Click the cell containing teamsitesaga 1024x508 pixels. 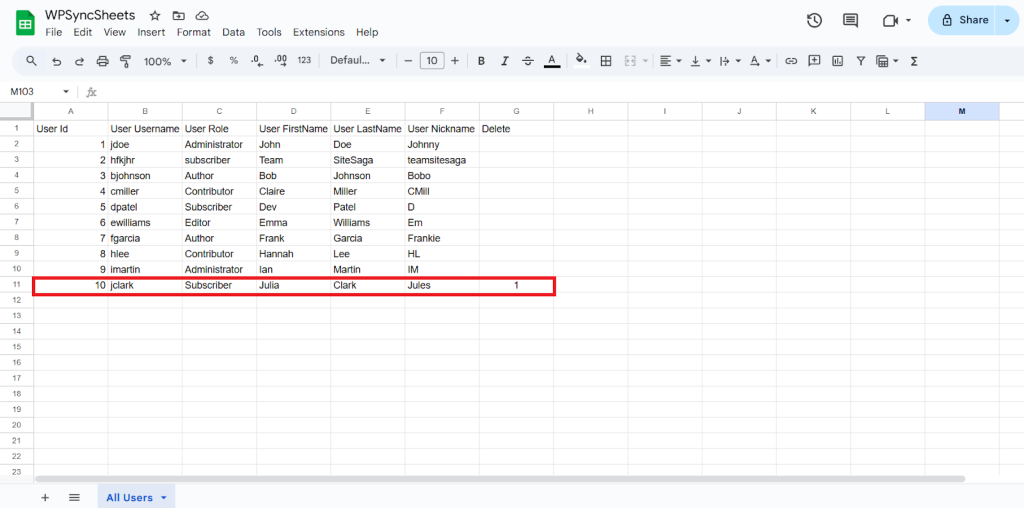tap(442, 160)
